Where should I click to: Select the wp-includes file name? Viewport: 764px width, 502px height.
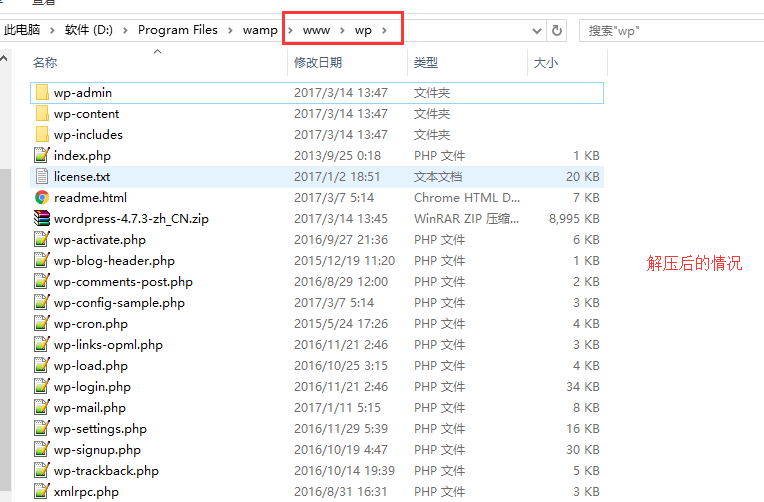pyautogui.click(x=88, y=135)
